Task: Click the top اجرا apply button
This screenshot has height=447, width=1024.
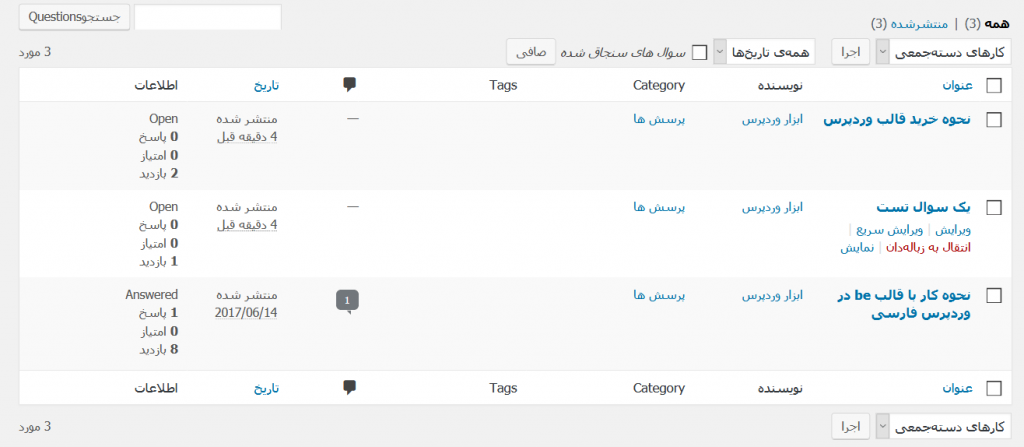Action: (x=850, y=52)
